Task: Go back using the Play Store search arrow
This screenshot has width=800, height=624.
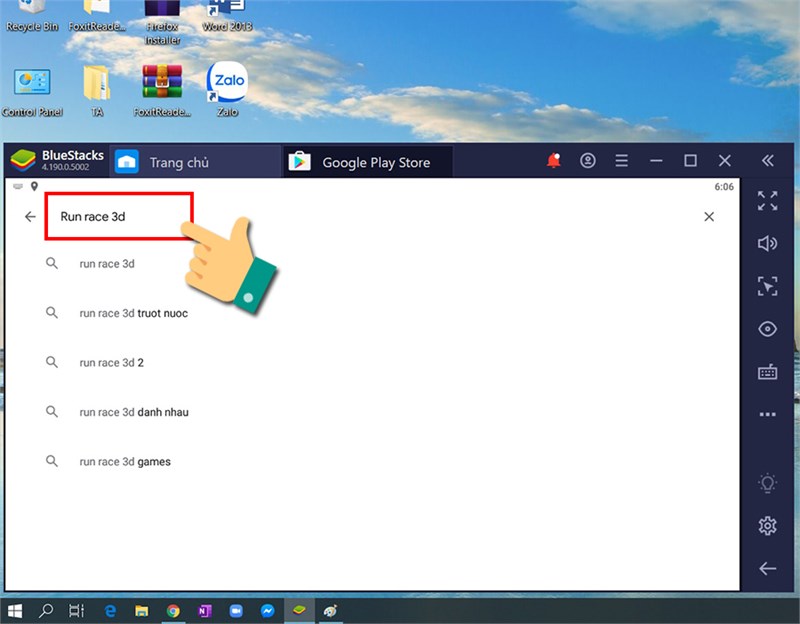Action: [30, 217]
